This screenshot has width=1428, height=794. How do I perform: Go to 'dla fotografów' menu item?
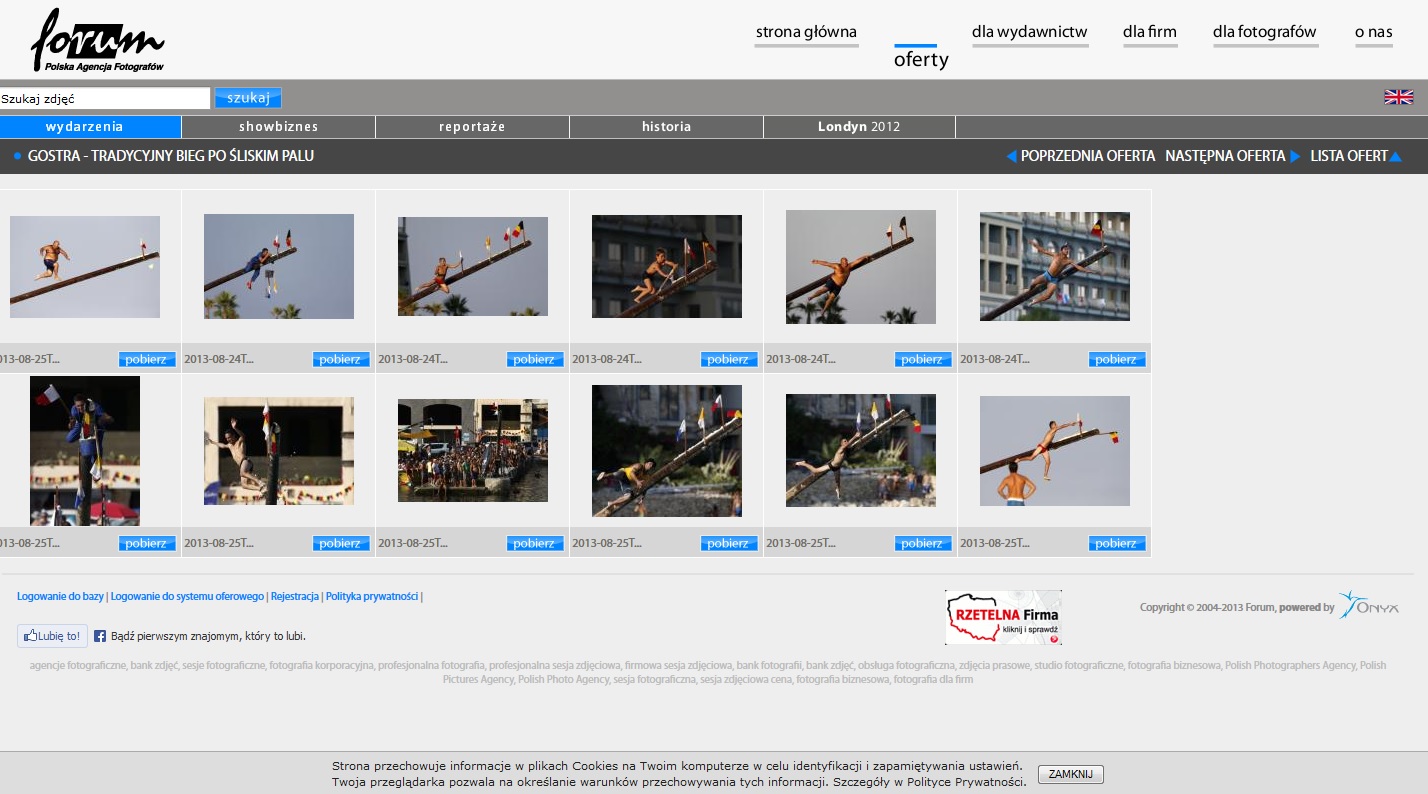click(1264, 32)
